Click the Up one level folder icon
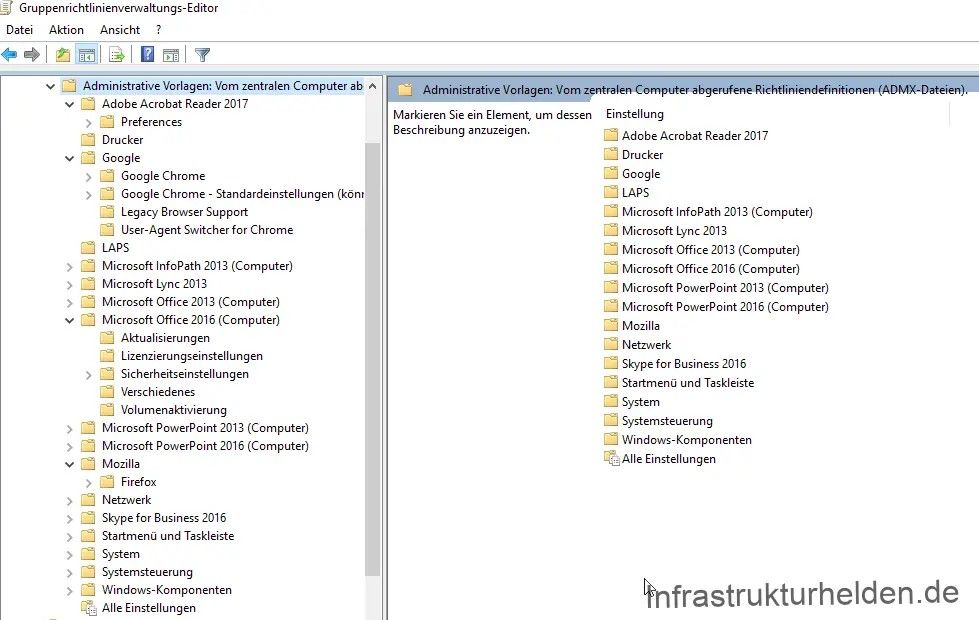Viewport: 979px width, 620px height. click(x=63, y=55)
